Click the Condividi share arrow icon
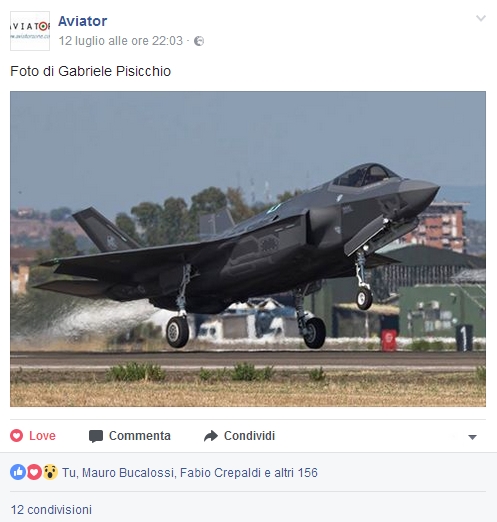The image size is (497, 522). [211, 436]
